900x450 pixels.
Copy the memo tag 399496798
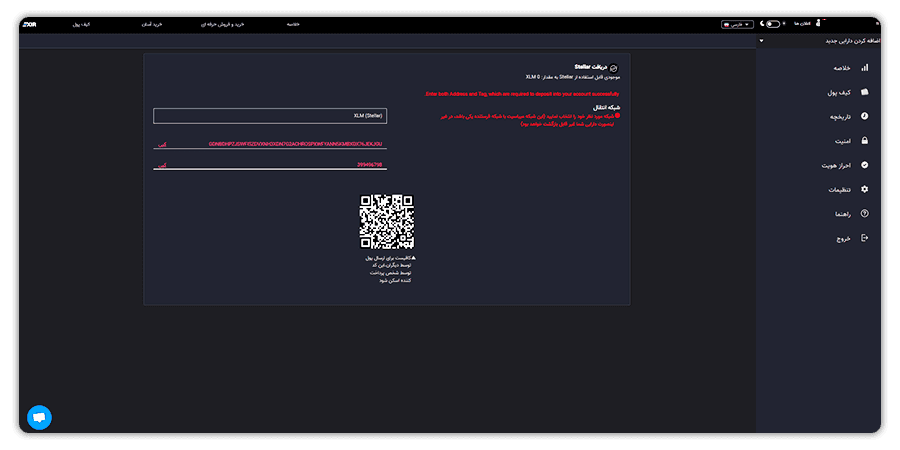tap(162, 165)
